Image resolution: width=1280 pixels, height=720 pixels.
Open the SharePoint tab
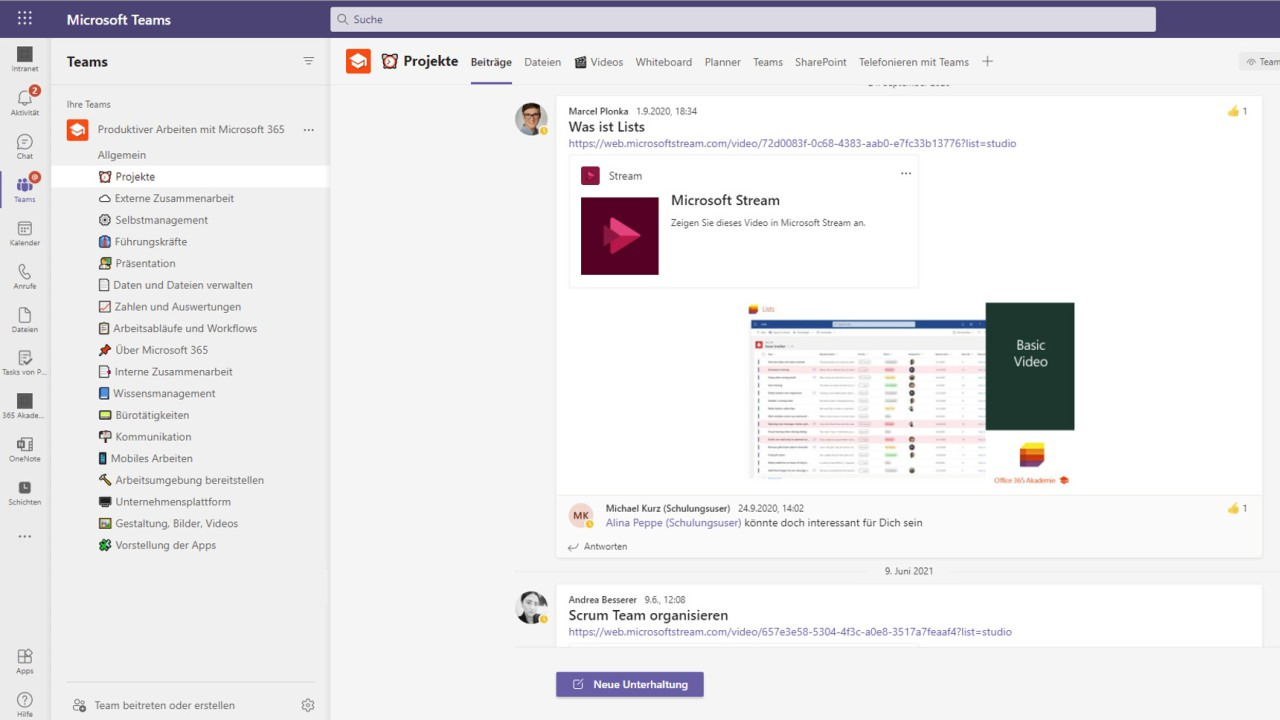(x=821, y=62)
